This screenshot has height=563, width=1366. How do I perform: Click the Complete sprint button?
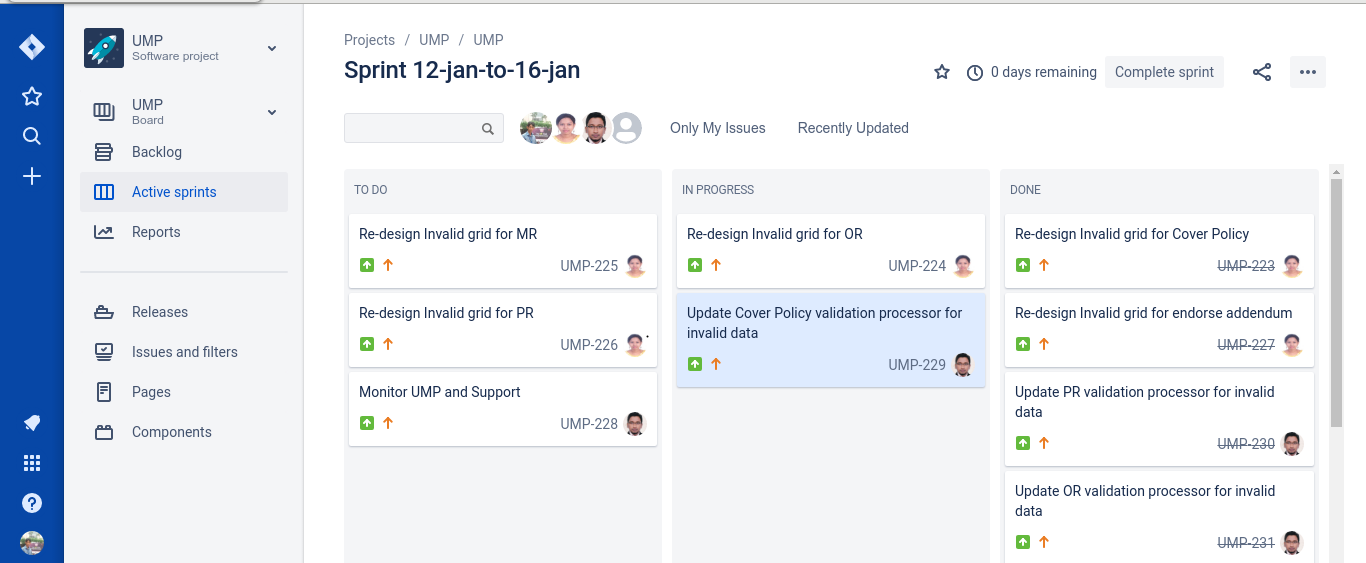(x=1164, y=72)
